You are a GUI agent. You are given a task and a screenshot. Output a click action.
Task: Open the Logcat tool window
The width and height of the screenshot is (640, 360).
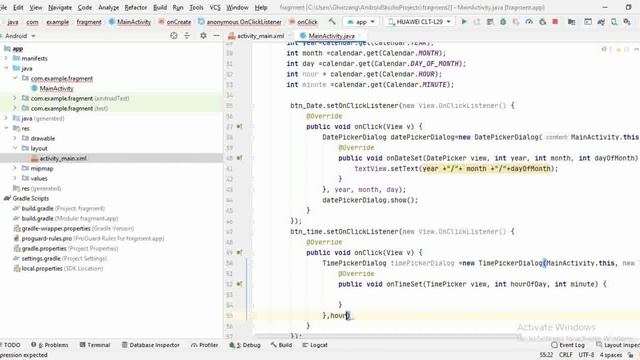click(315, 345)
